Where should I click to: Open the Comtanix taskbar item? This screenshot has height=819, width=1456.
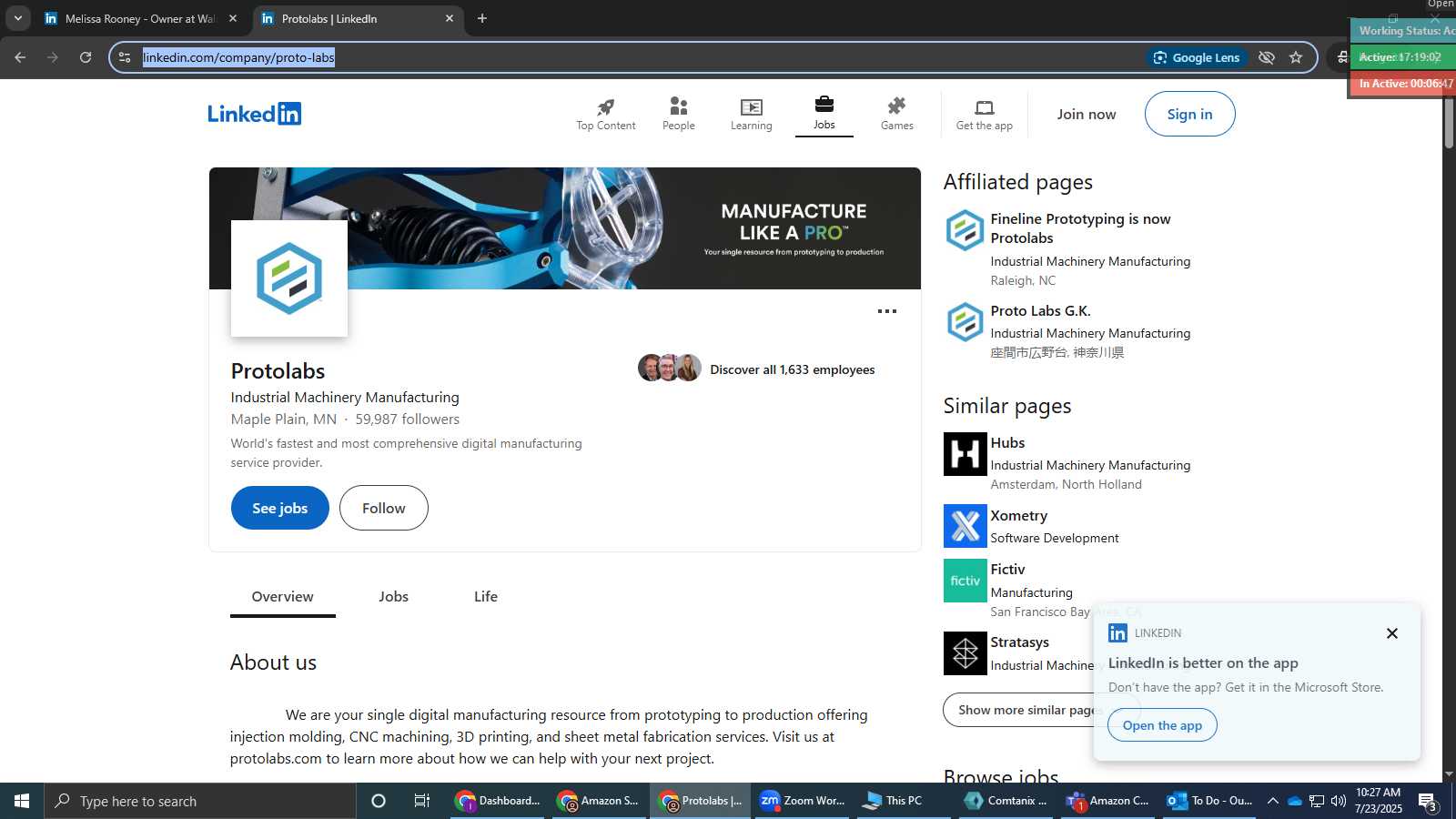[1006, 801]
